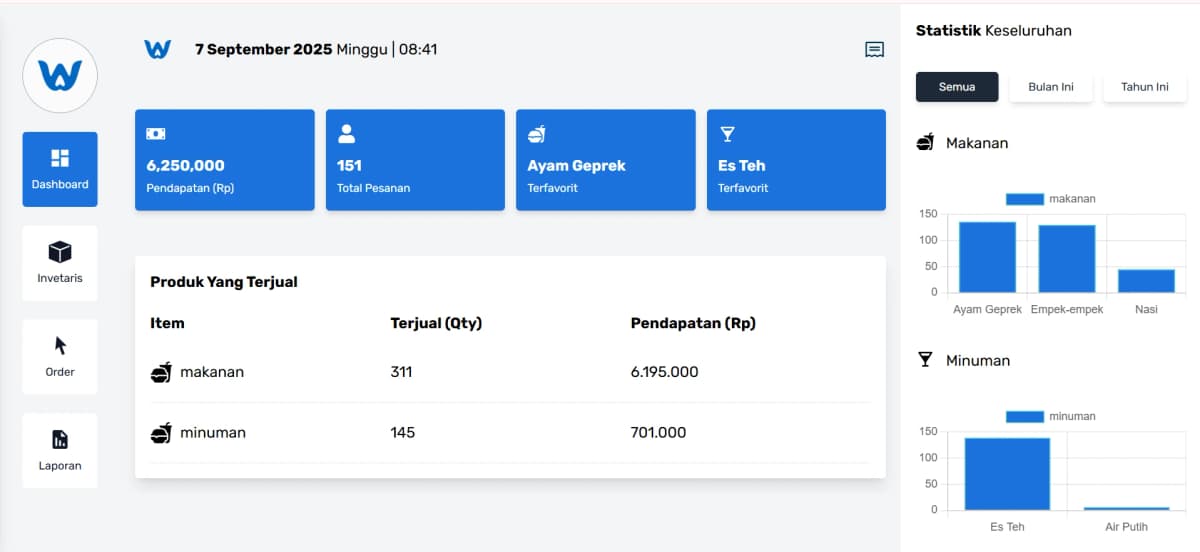Switch statistics to Tahun Ini
Viewport: 1200px width, 552px height.
(x=1144, y=87)
